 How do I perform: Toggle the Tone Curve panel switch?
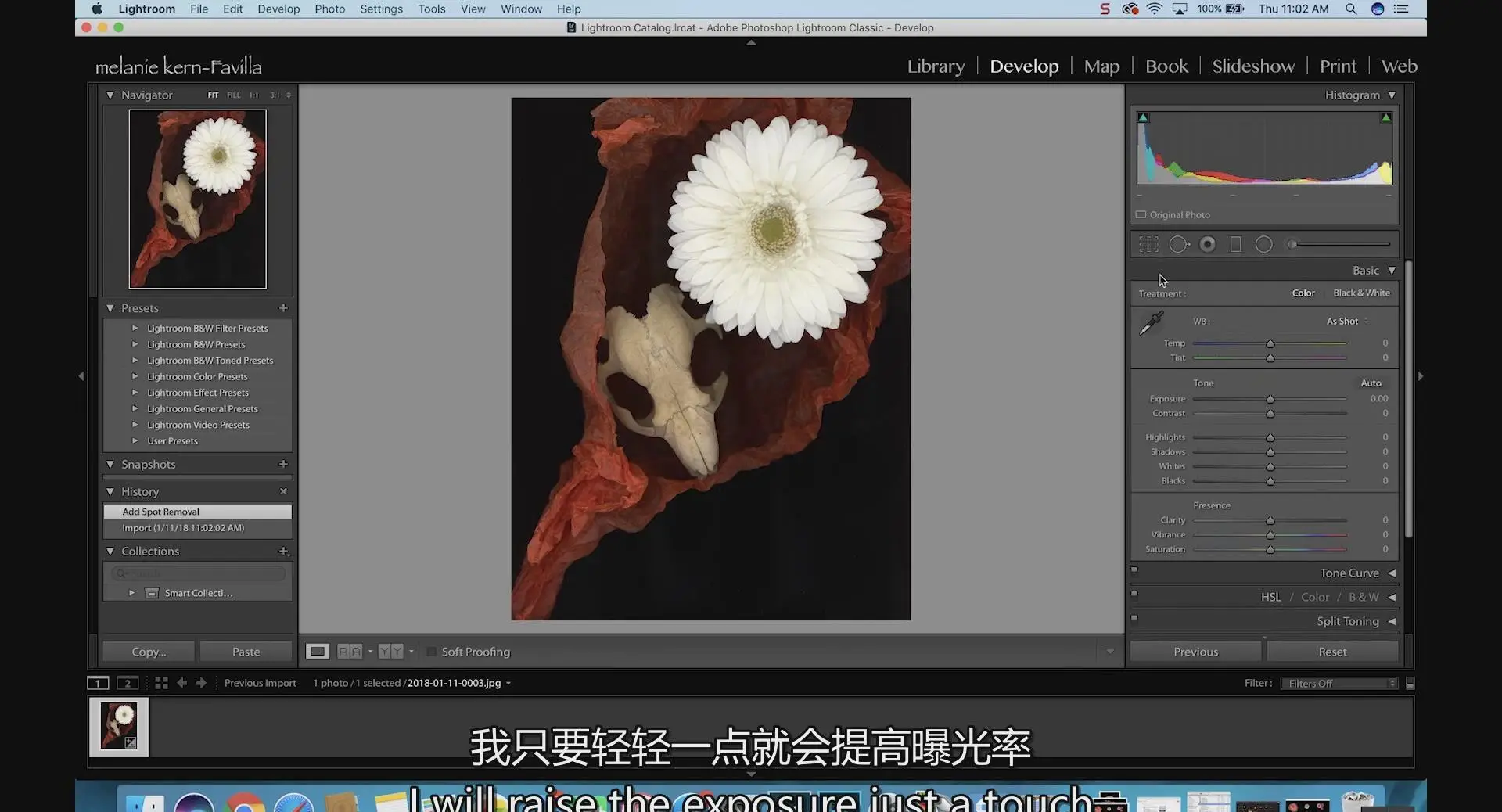tap(1134, 569)
